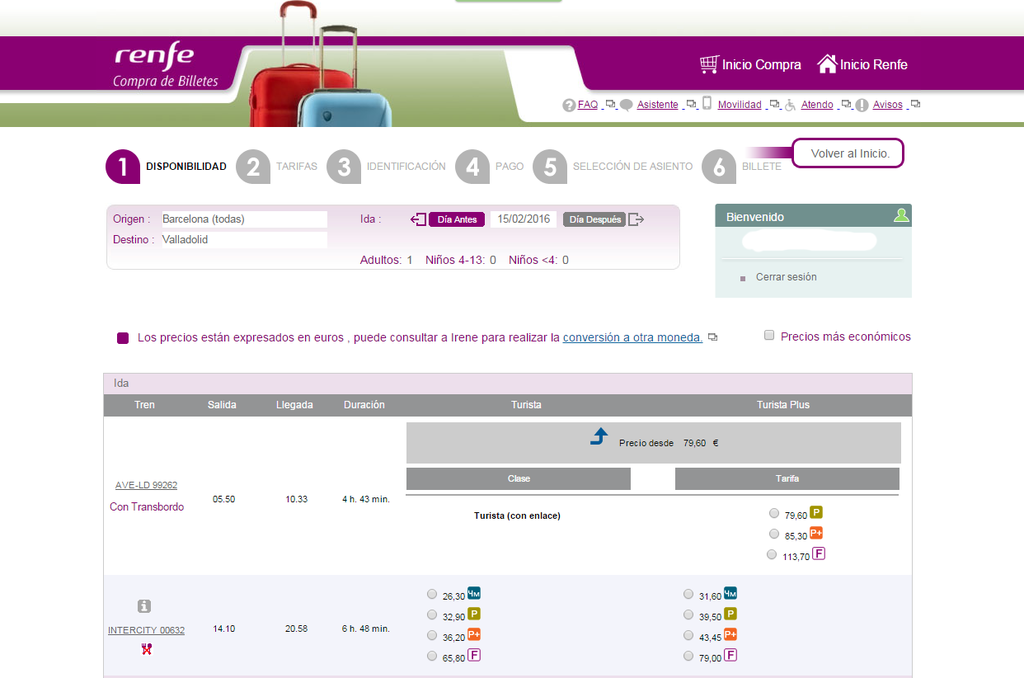Click the Día Antes button
The width and height of the screenshot is (1024, 678).
(x=457, y=219)
